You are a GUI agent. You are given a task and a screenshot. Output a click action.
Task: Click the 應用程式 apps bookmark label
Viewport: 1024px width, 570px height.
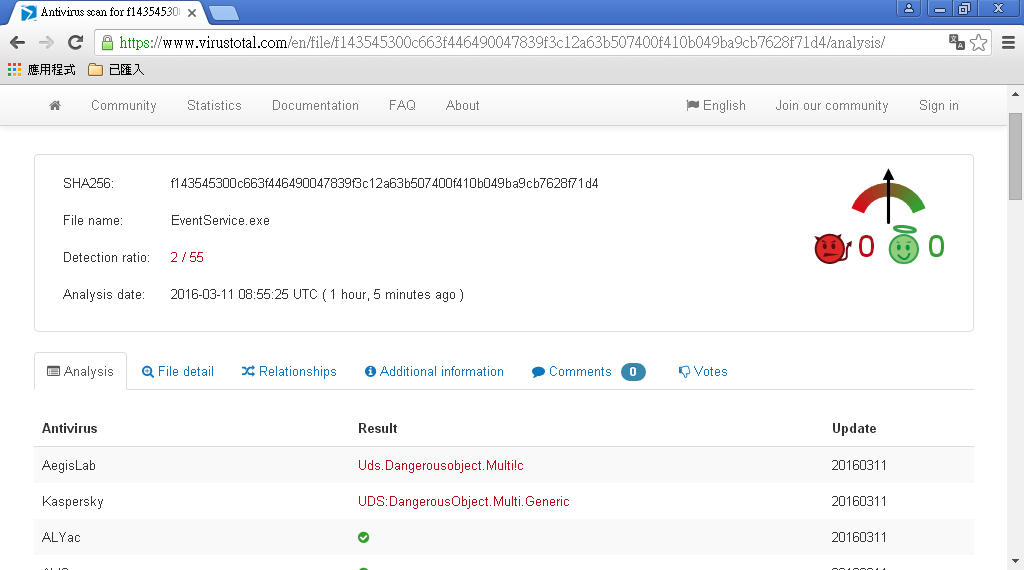51,69
